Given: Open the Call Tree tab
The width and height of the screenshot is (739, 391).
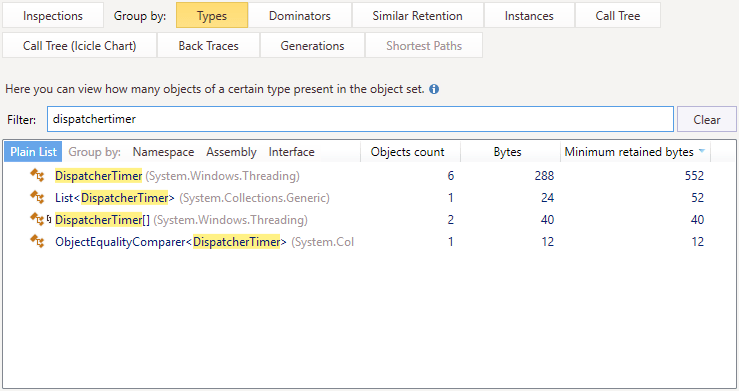Looking at the screenshot, I should tap(617, 16).
